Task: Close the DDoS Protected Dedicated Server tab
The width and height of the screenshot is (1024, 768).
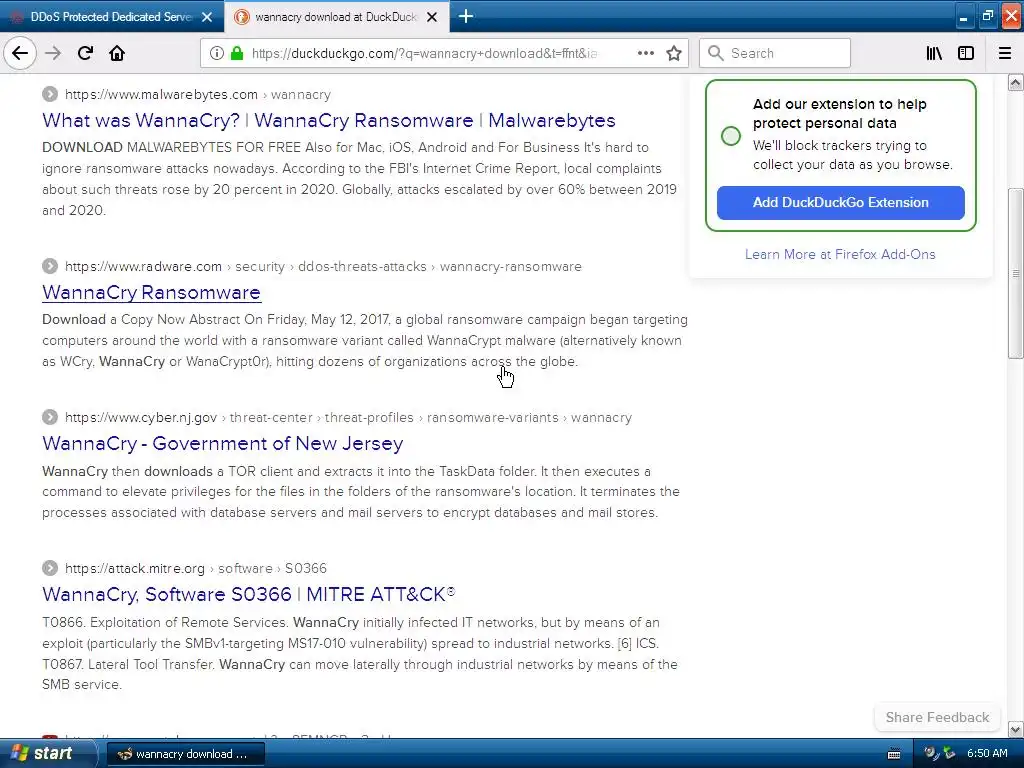Action: point(207,17)
